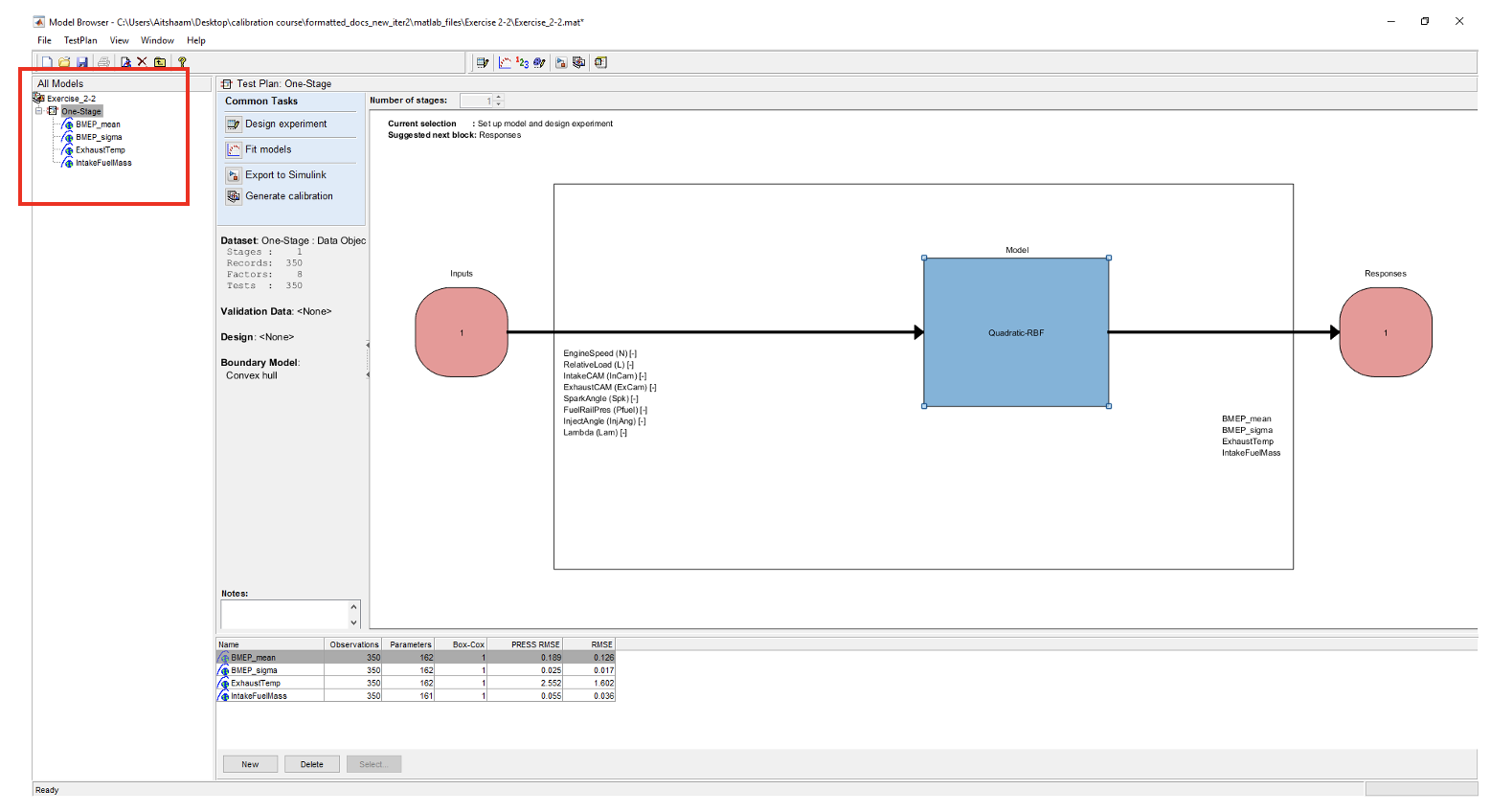Click Export to Simulink in Common Tasks
Viewport: 1490px width, 812px height.
285,175
